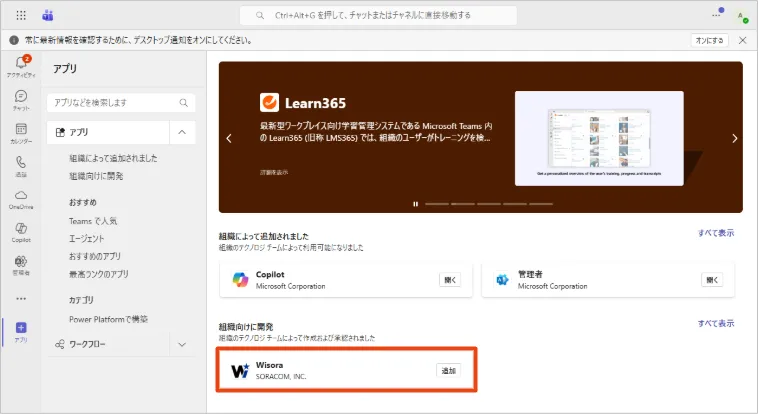Turn on desktop notifications (オンにする)
758x414 pixels.
[x=709, y=40]
